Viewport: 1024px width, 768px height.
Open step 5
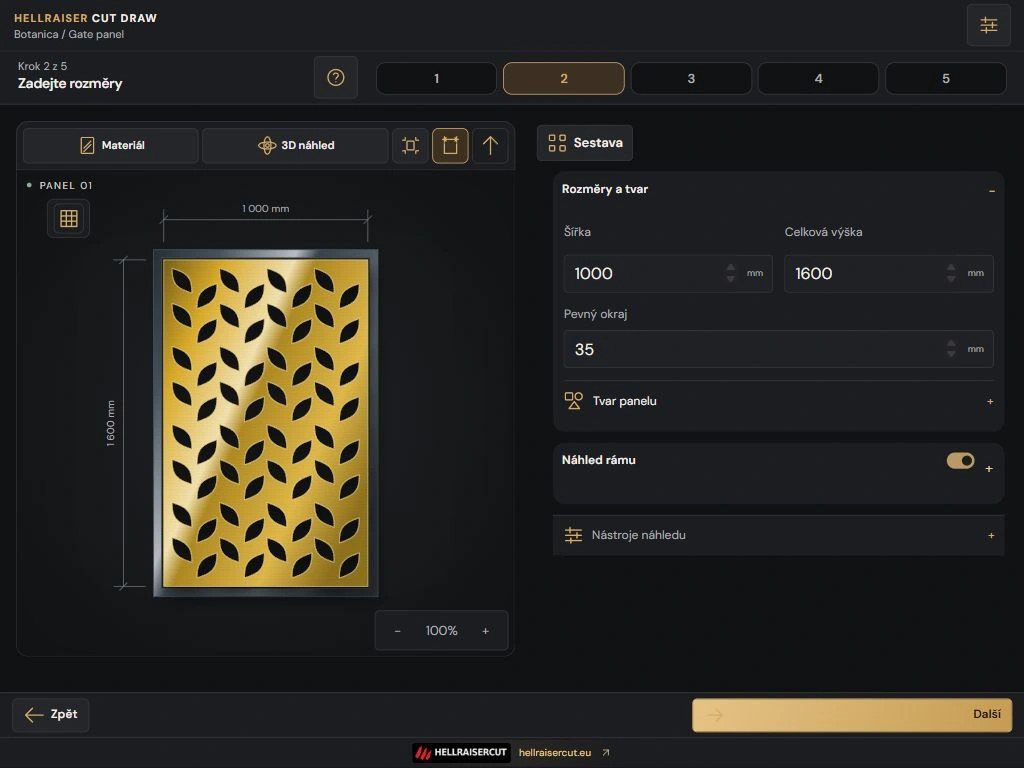point(946,78)
